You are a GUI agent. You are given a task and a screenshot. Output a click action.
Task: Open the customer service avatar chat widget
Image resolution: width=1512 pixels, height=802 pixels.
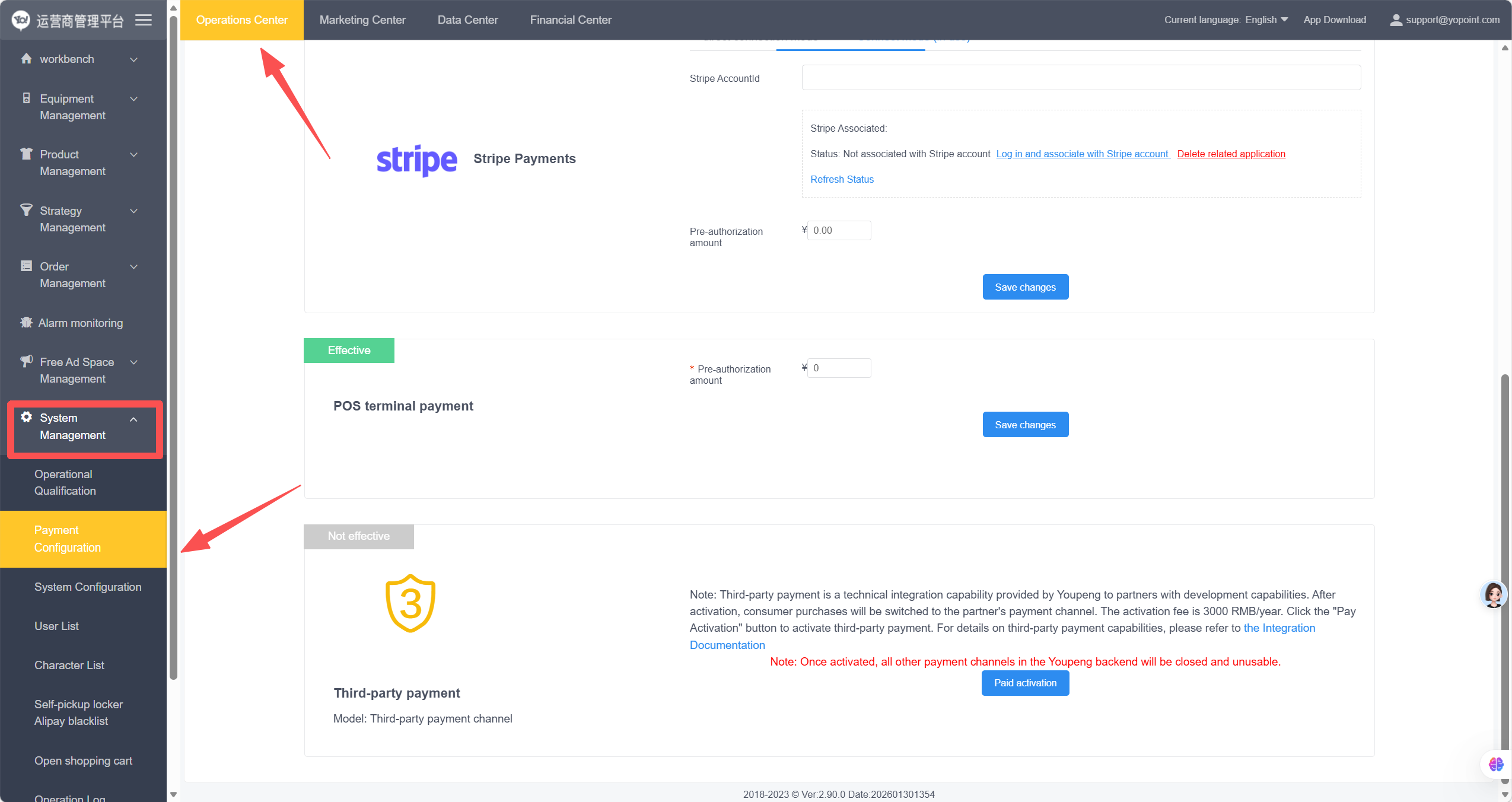pyautogui.click(x=1493, y=595)
